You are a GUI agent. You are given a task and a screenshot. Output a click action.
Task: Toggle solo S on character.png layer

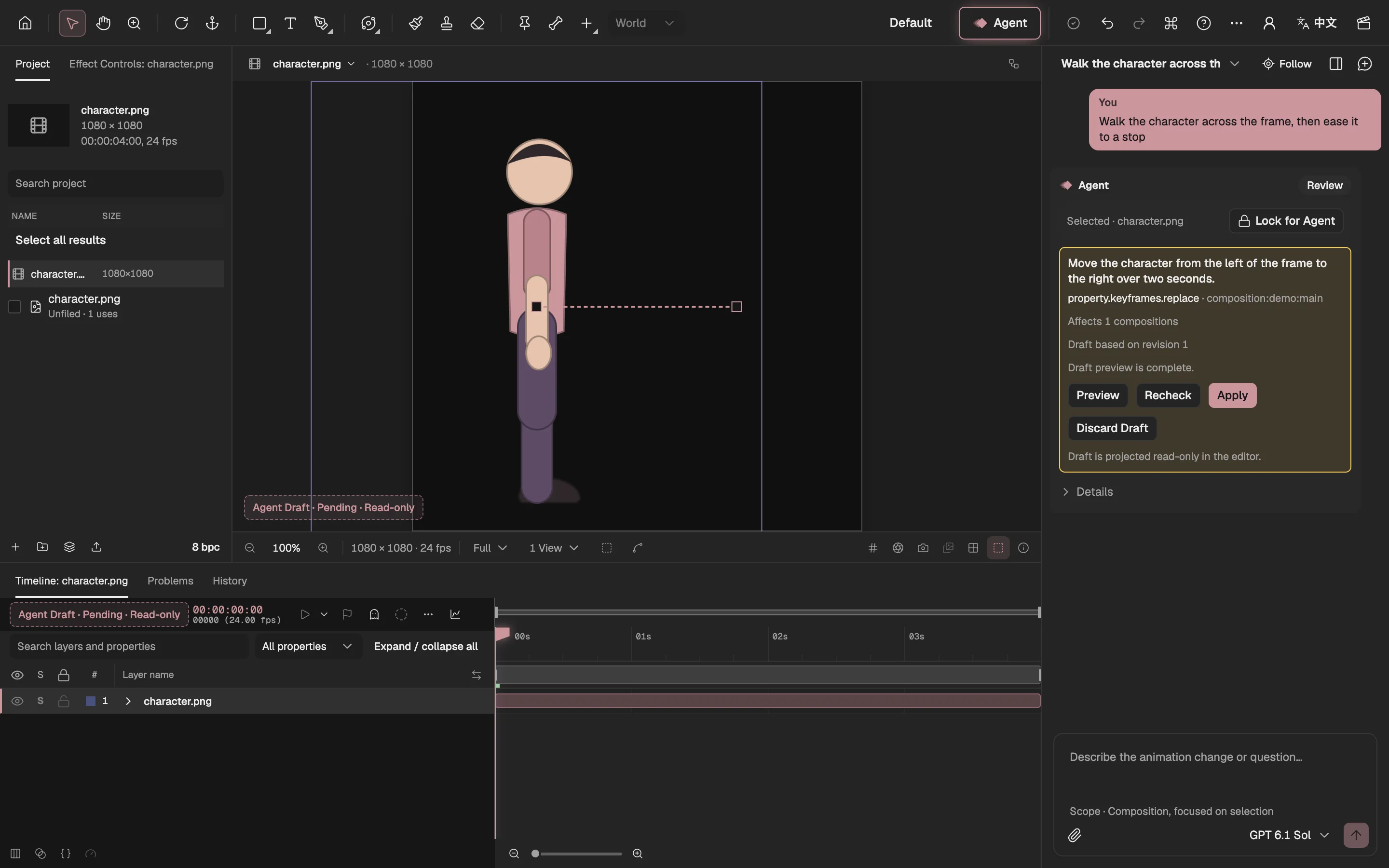[x=40, y=701]
